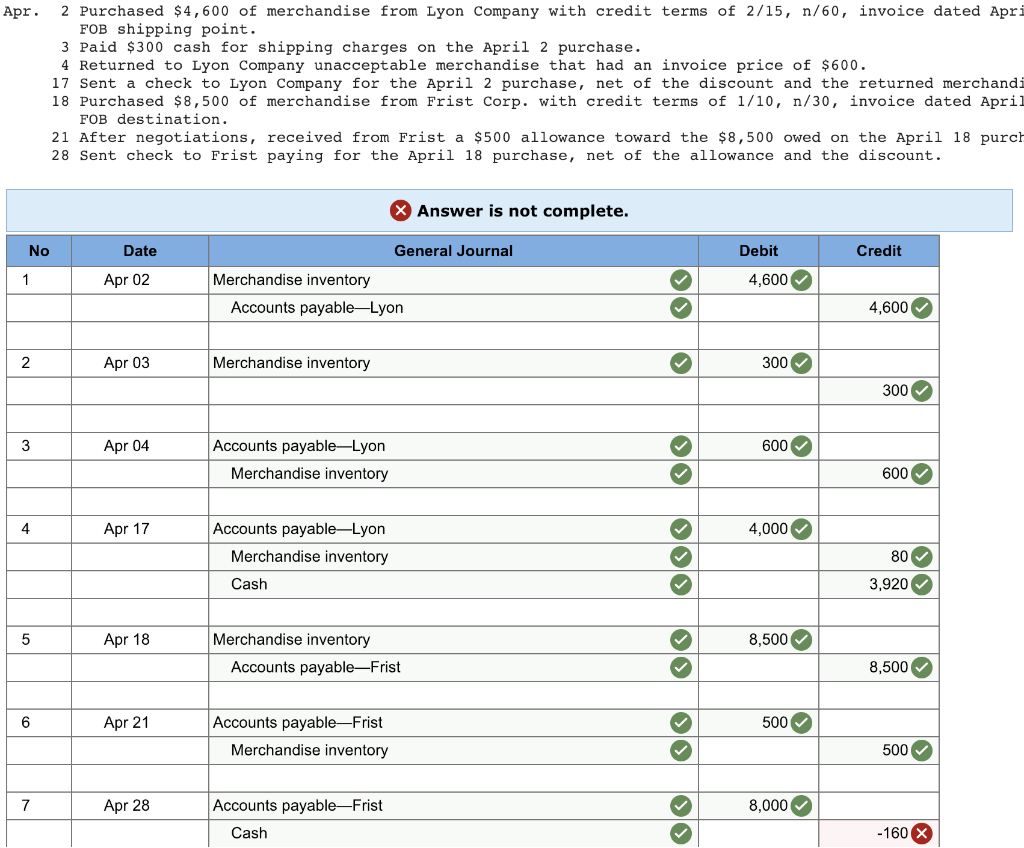Image resolution: width=1024 pixels, height=848 pixels.
Task: Click green check next to debit 8,000
Action: [x=801, y=806]
